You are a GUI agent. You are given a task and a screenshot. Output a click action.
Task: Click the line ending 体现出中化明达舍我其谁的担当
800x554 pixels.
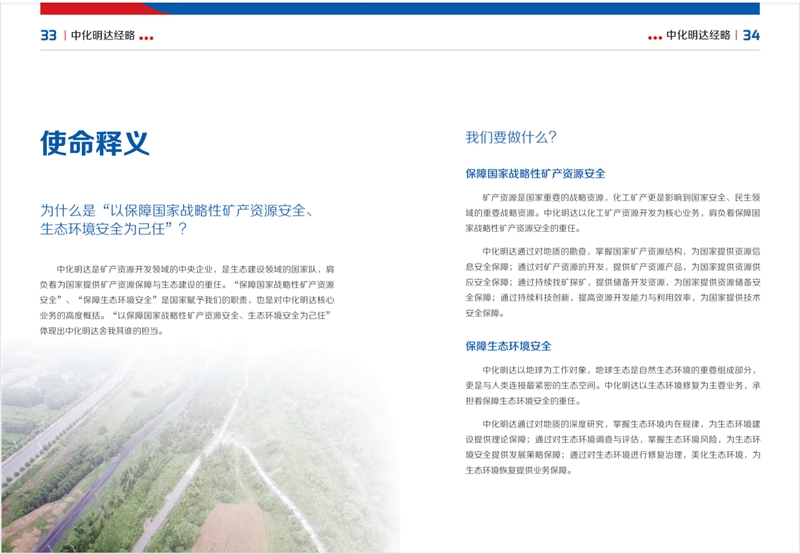coord(103,331)
